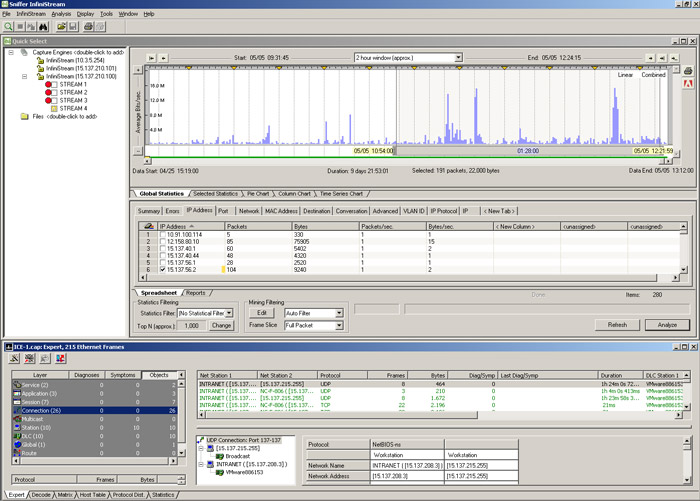The image size is (700, 501).
Task: Check the box for IP 12.158.80.10
Action: (162, 242)
